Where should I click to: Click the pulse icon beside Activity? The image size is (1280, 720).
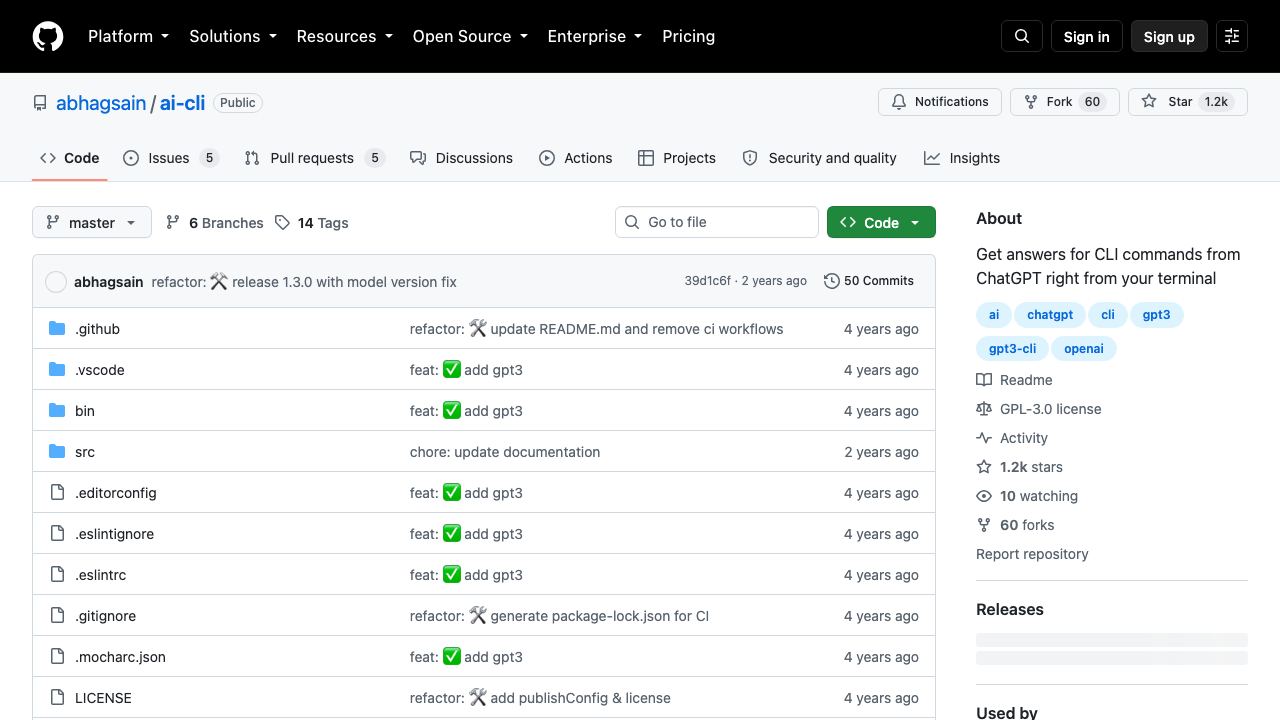tap(984, 438)
